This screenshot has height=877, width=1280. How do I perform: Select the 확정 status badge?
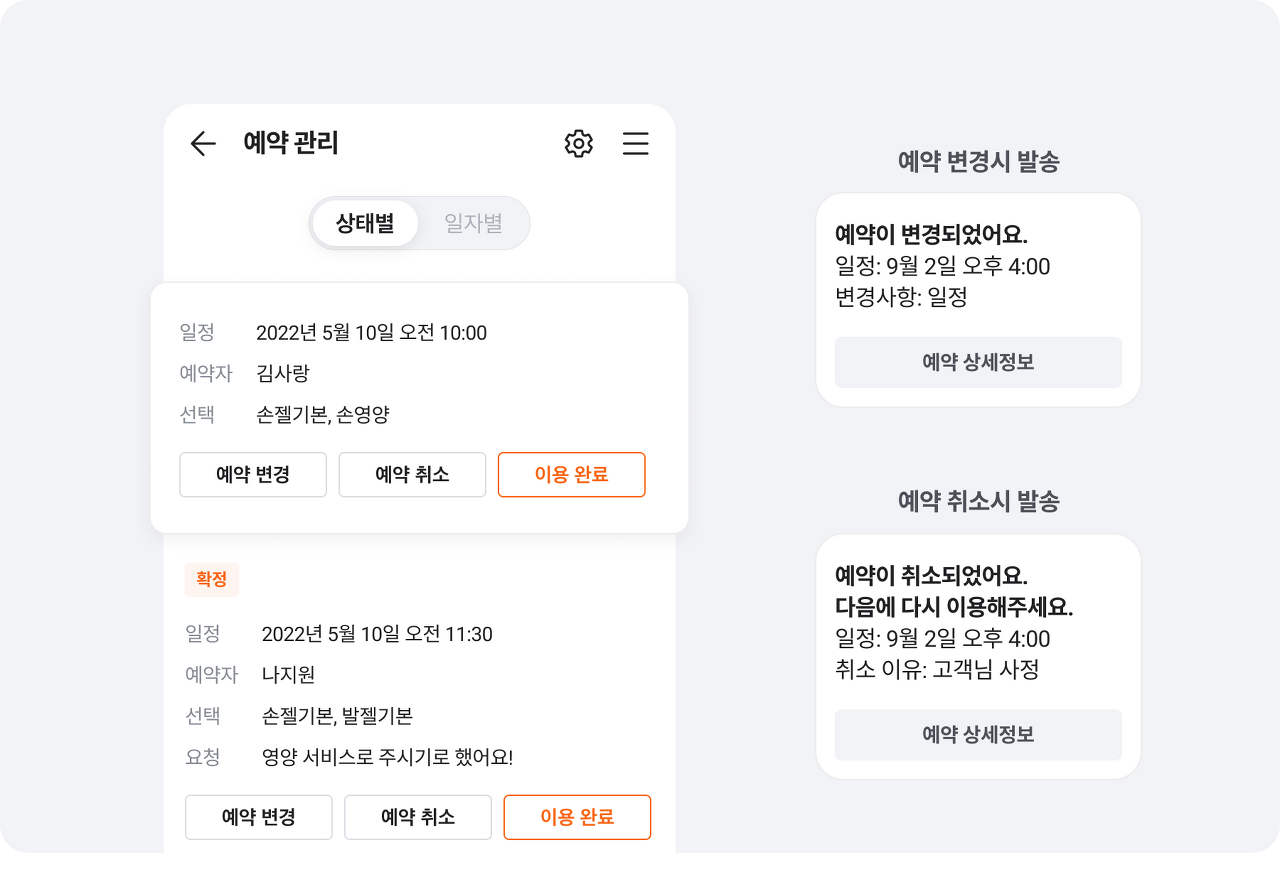212,580
